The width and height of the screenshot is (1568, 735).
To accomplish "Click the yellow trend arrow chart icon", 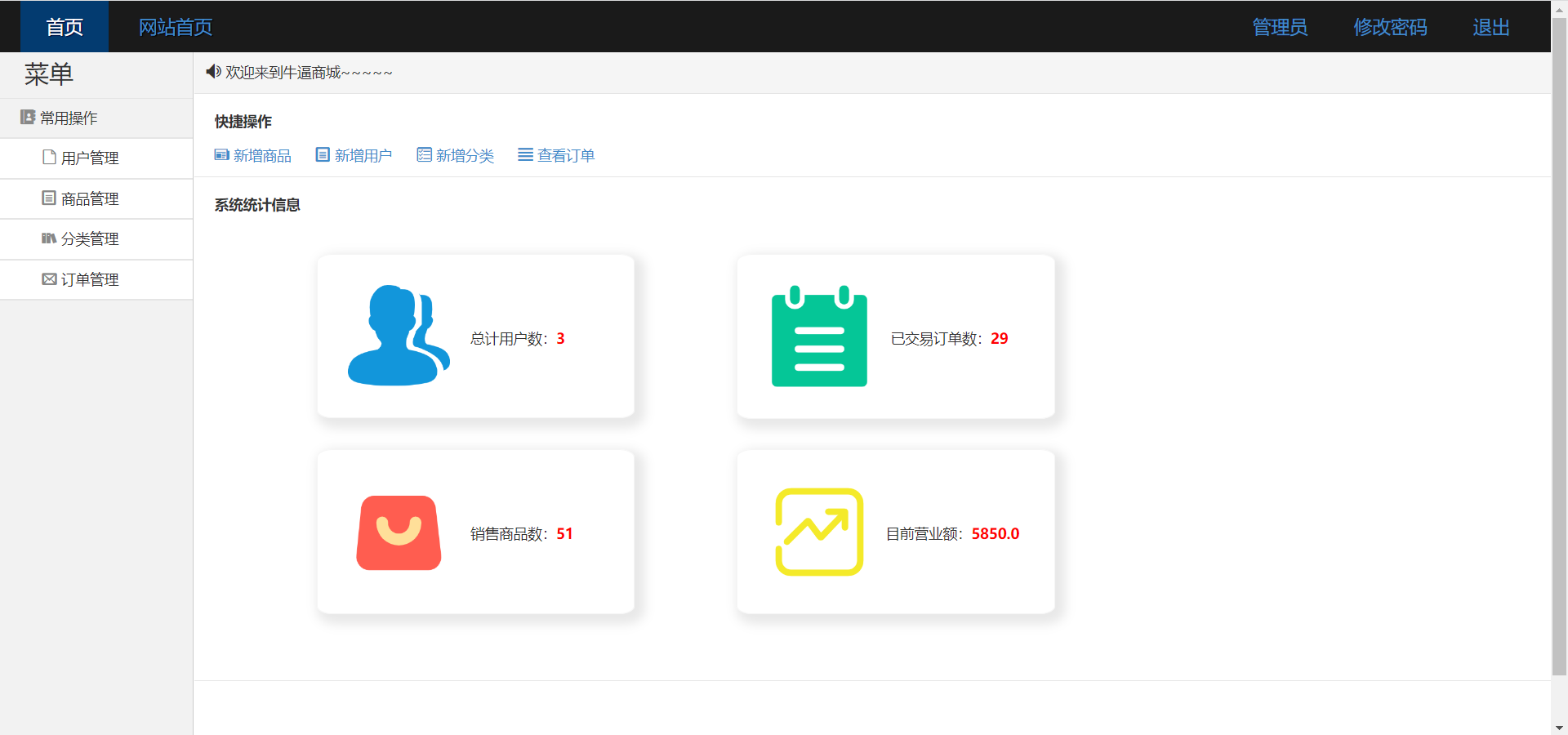I will [819, 532].
